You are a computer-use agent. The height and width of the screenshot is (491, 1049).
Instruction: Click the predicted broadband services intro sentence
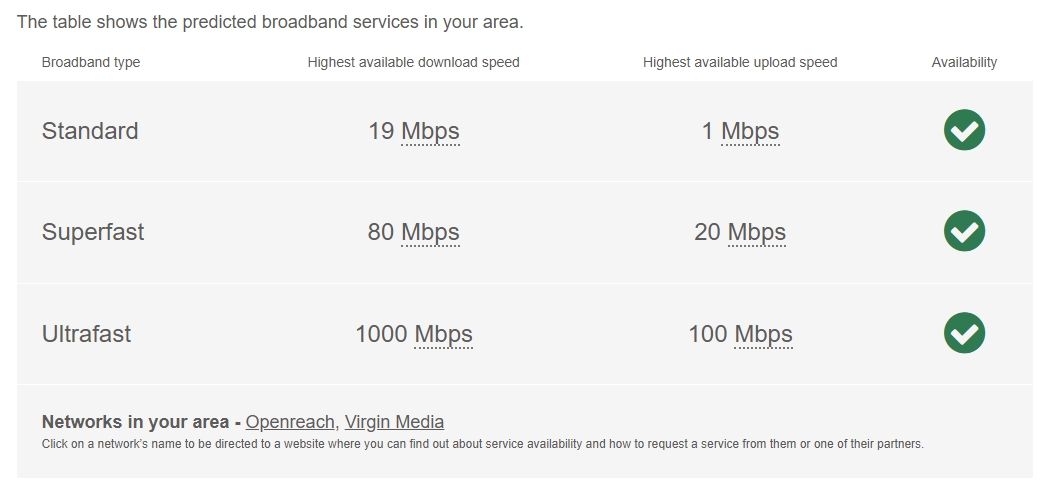[270, 21]
